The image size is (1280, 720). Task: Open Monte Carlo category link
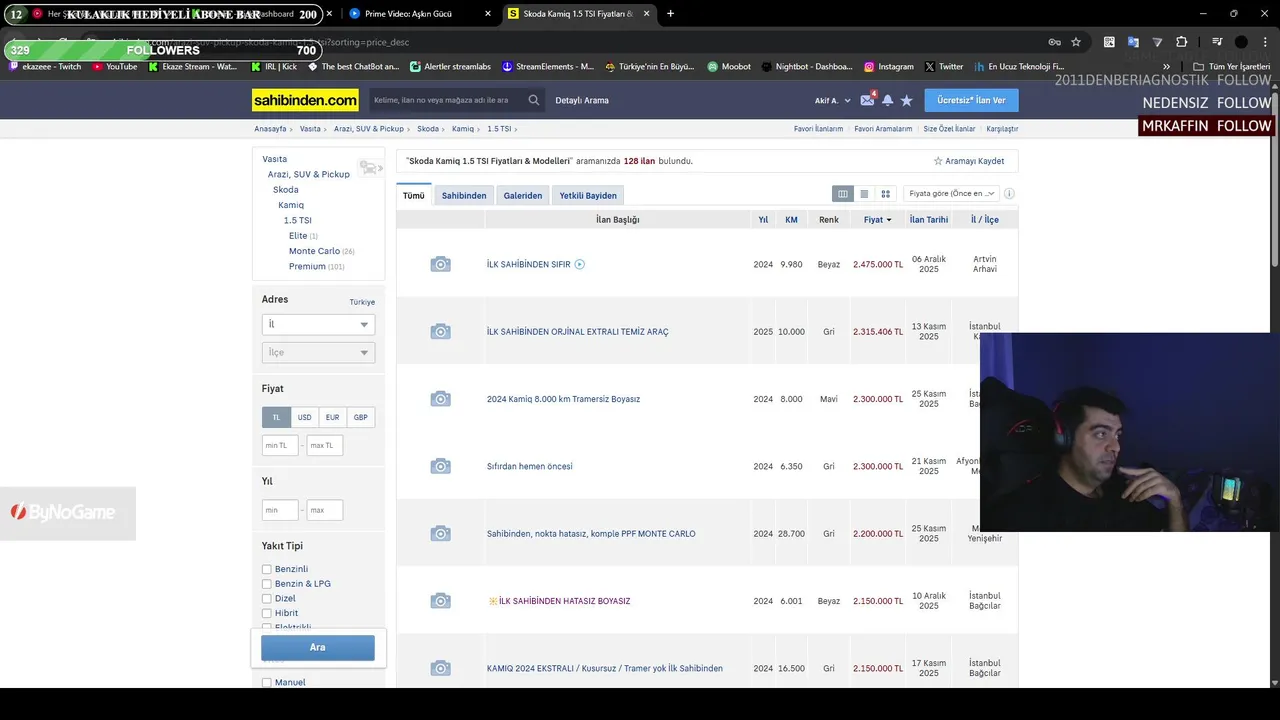[x=314, y=251]
